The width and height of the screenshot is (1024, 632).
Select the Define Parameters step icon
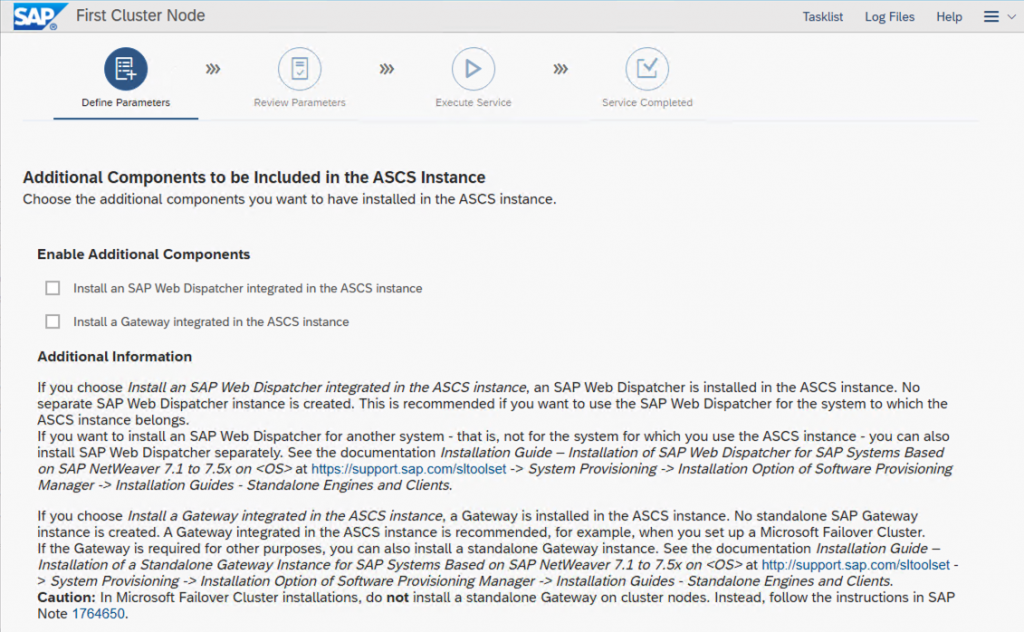coord(125,69)
